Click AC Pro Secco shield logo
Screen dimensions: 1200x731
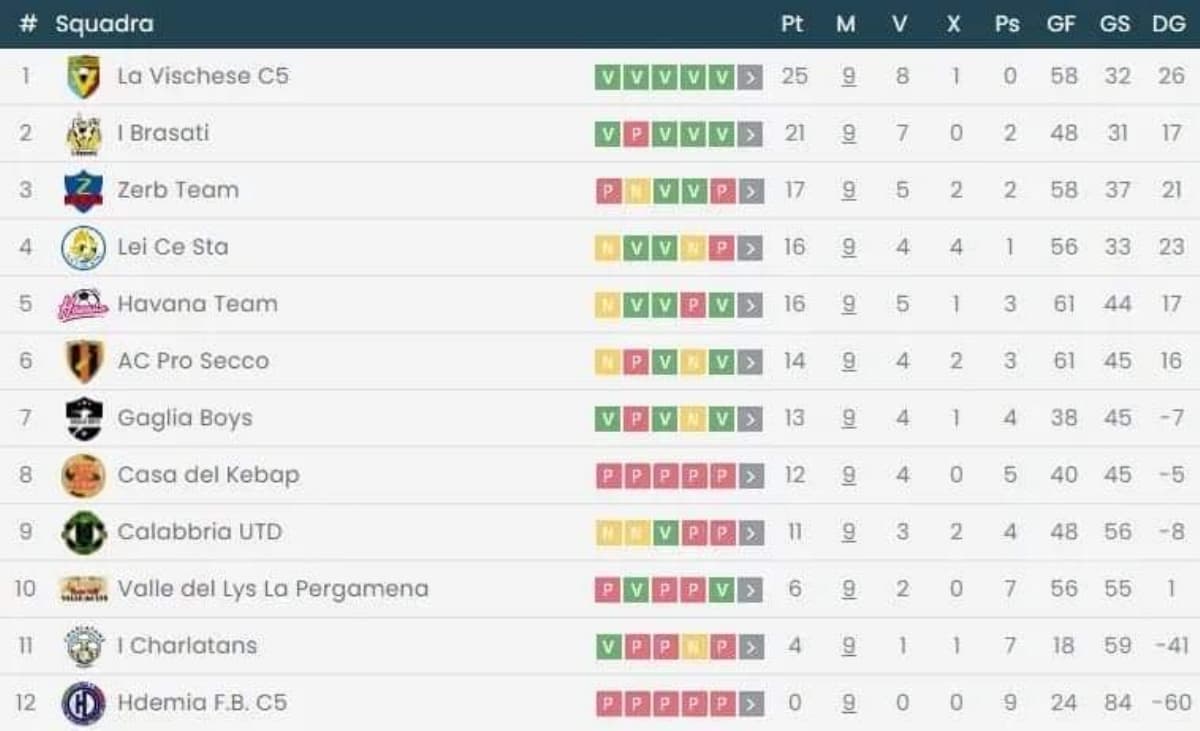point(83,362)
